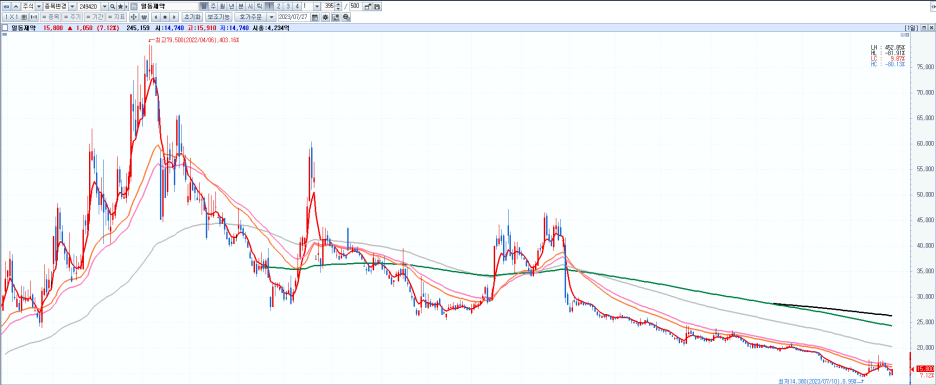Click the magnifier stock search icon
Viewport: 936px width, 385px height.
click(112, 6)
